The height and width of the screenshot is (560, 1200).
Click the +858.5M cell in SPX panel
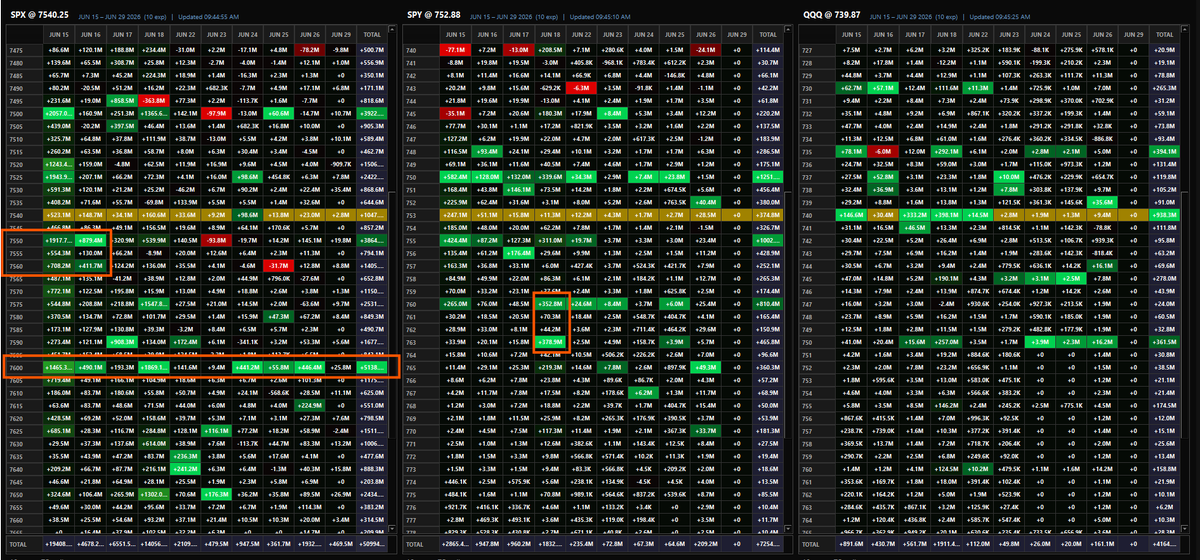122,101
